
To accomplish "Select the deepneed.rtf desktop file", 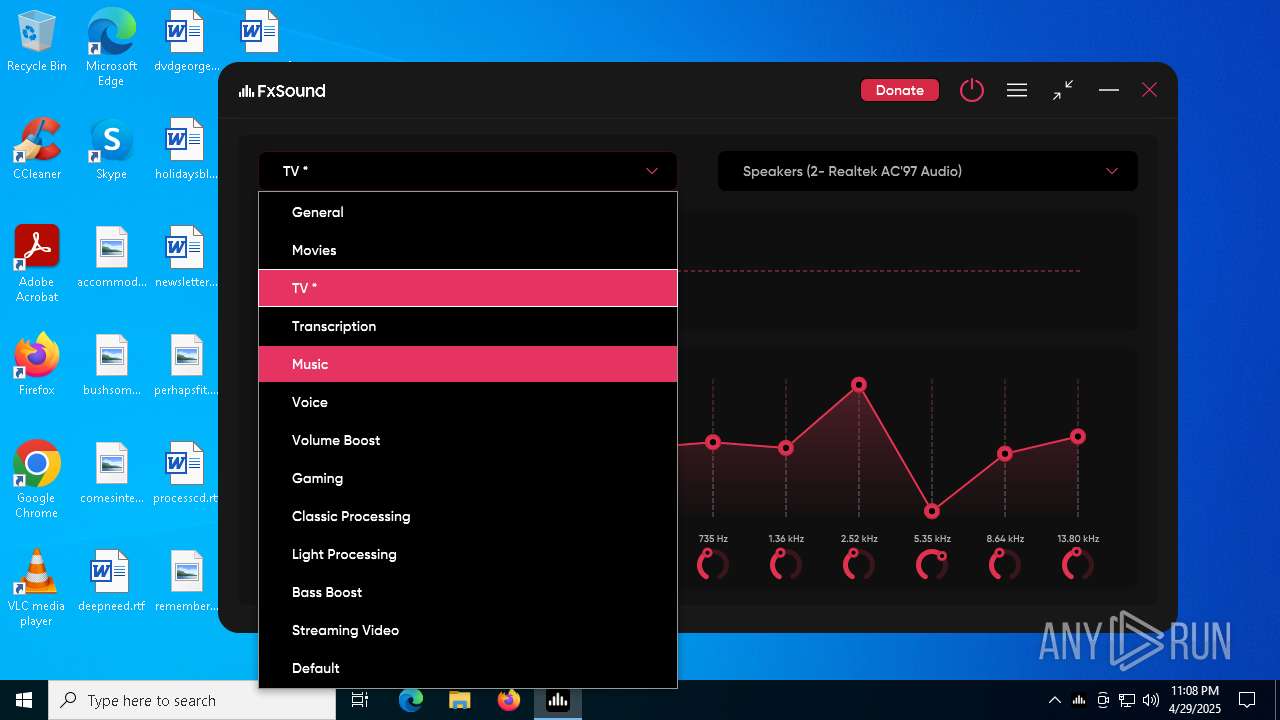I will pos(111,581).
